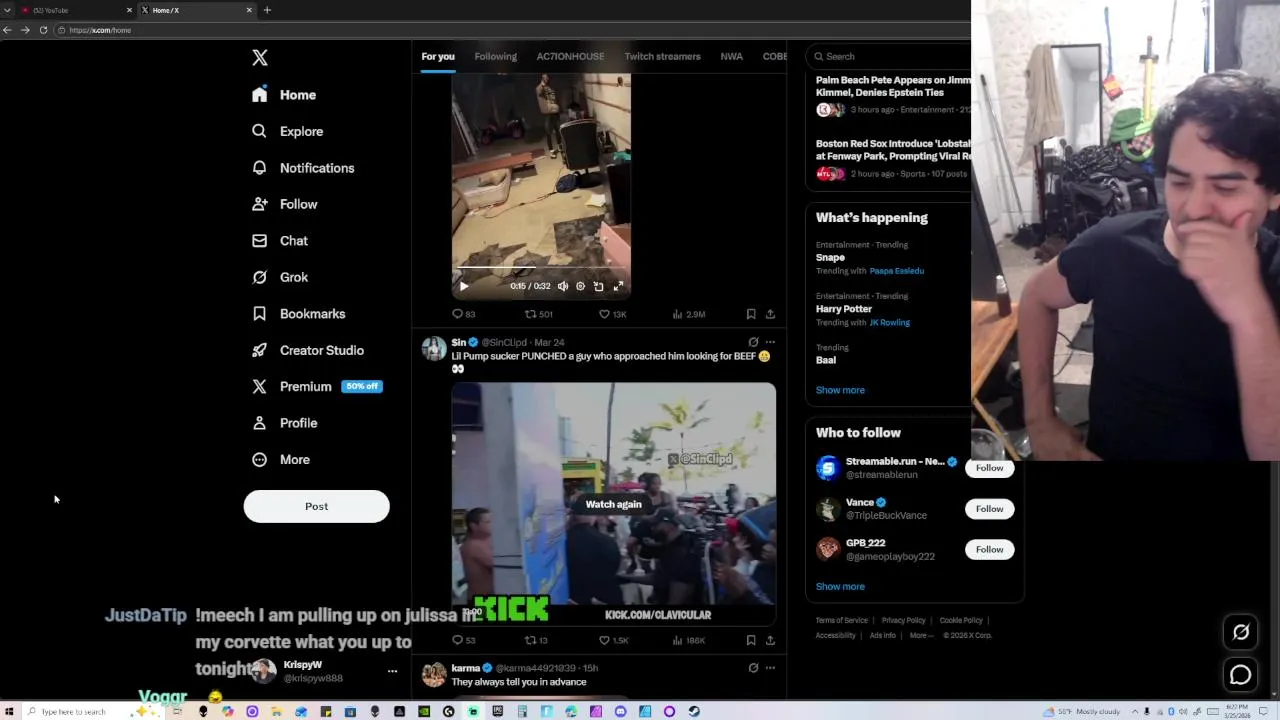Bookmark the post with 2.9M views

[x=751, y=314]
